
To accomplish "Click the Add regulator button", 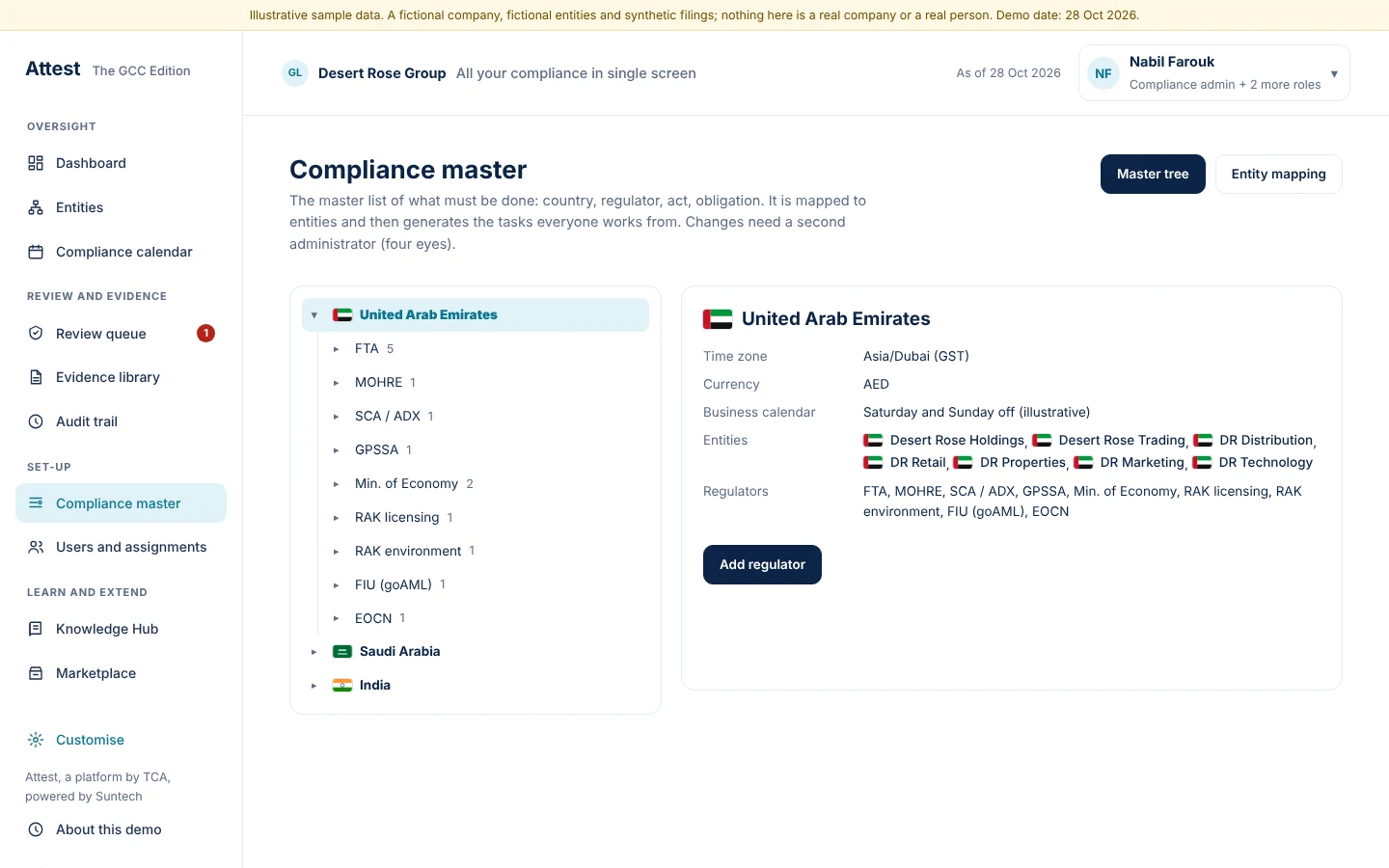I will (x=762, y=564).
